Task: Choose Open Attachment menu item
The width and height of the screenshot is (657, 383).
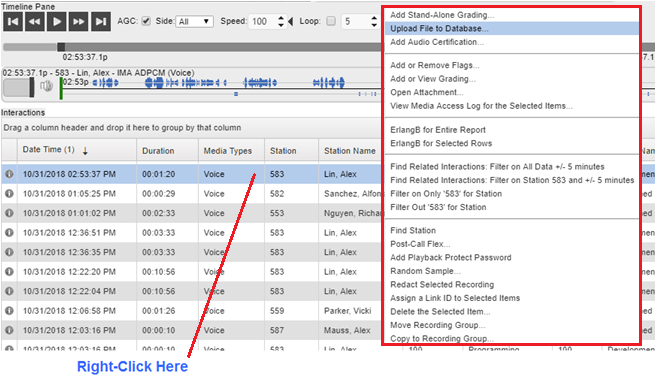Action: 512,92
